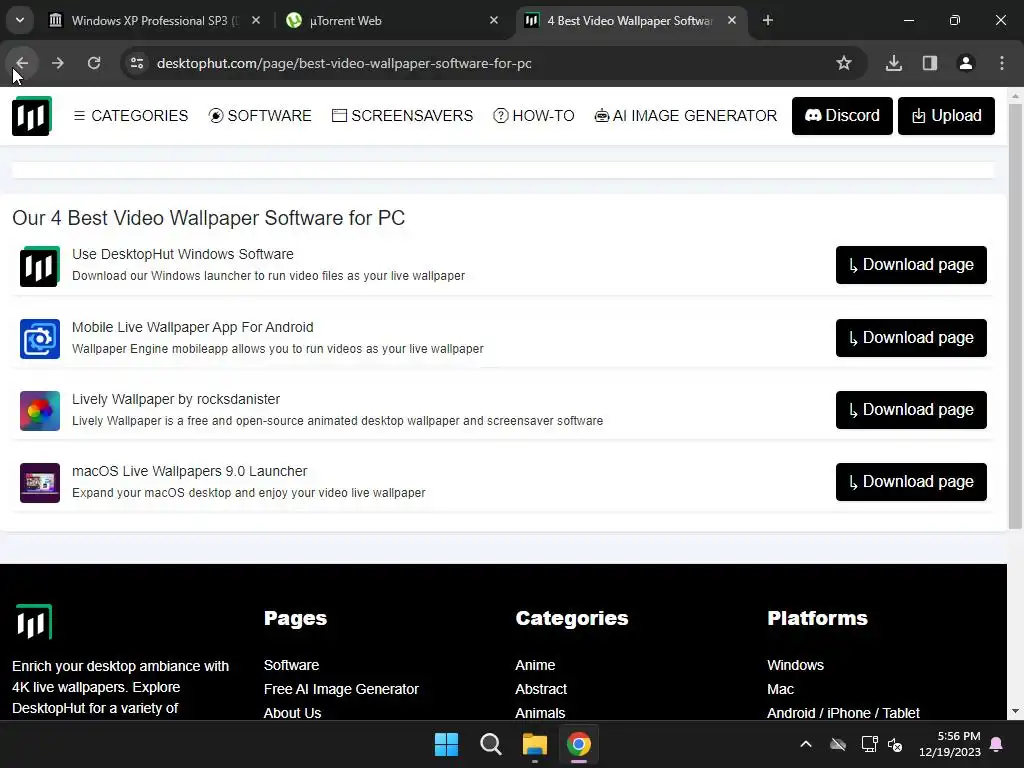Select the 4 Best Video Wallpaper Software tab
Screen dimensions: 1024x768
point(630,20)
